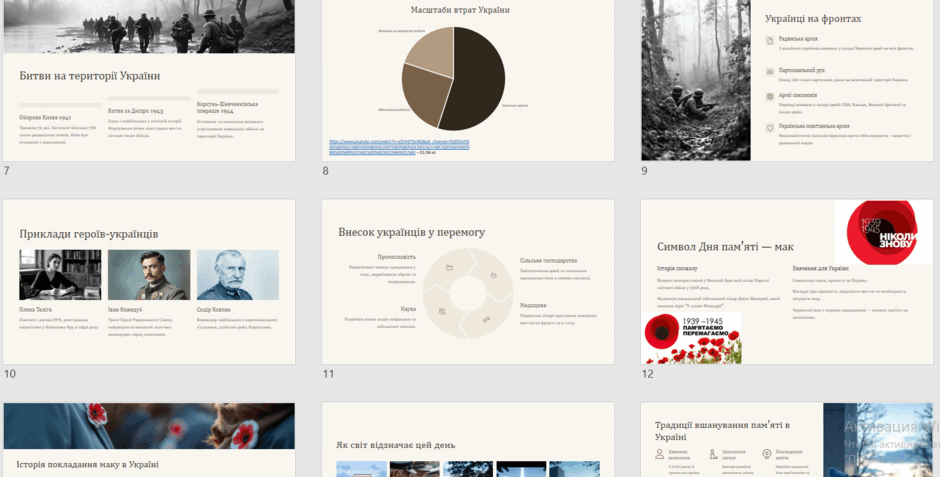Click the heading "Оборона Києва 1941"
Image resolution: width=940 pixels, height=477 pixels.
(x=45, y=117)
